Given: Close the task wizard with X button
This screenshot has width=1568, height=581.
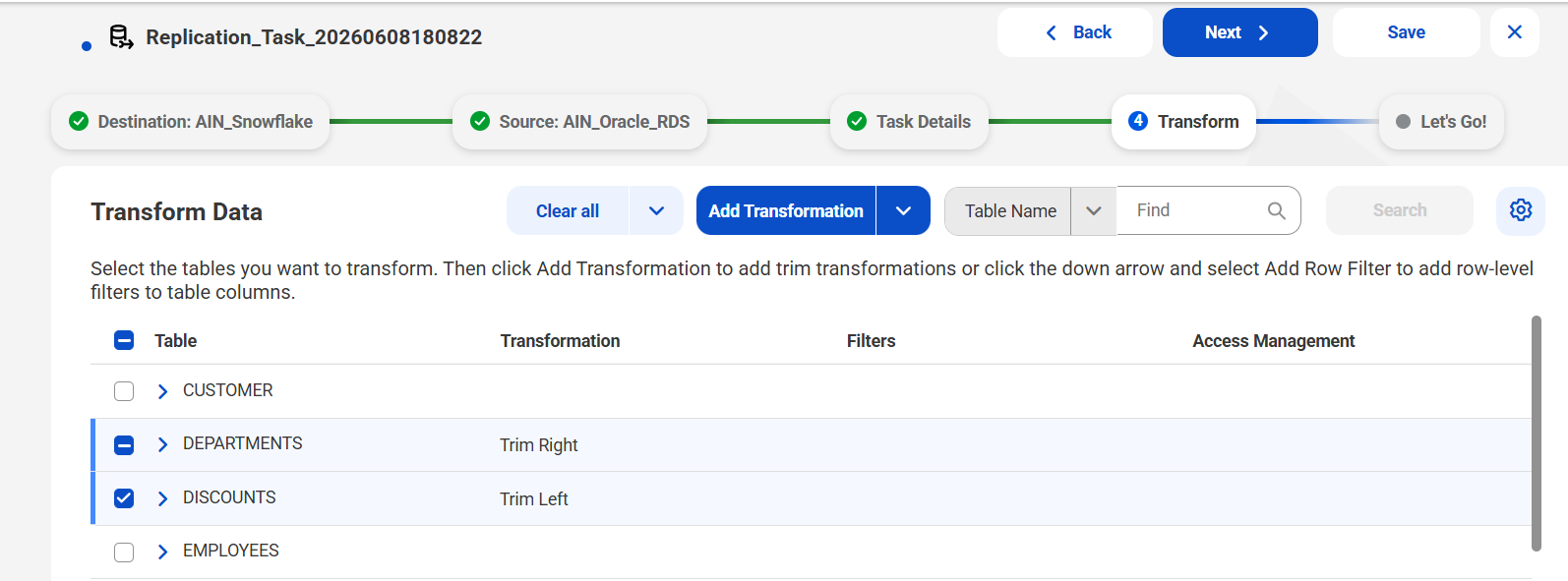Looking at the screenshot, I should coord(1515,32).
